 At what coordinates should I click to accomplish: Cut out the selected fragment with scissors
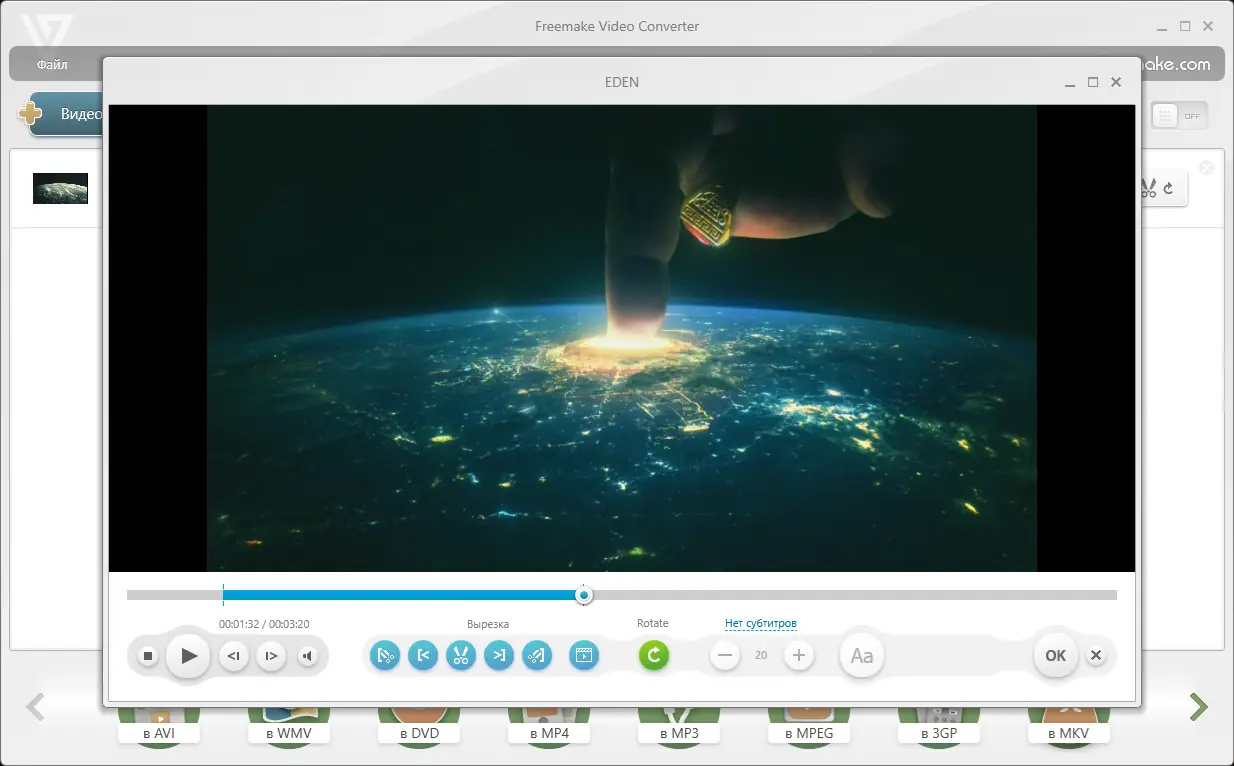(461, 655)
